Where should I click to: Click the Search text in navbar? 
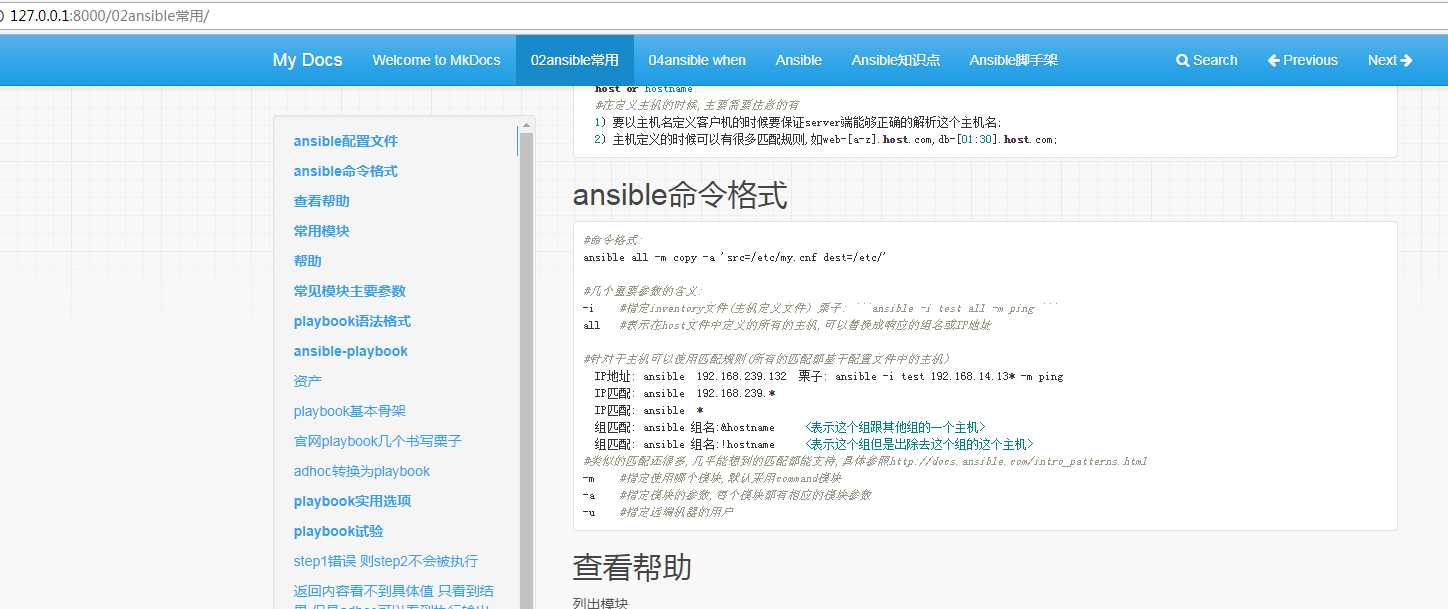pos(1215,60)
